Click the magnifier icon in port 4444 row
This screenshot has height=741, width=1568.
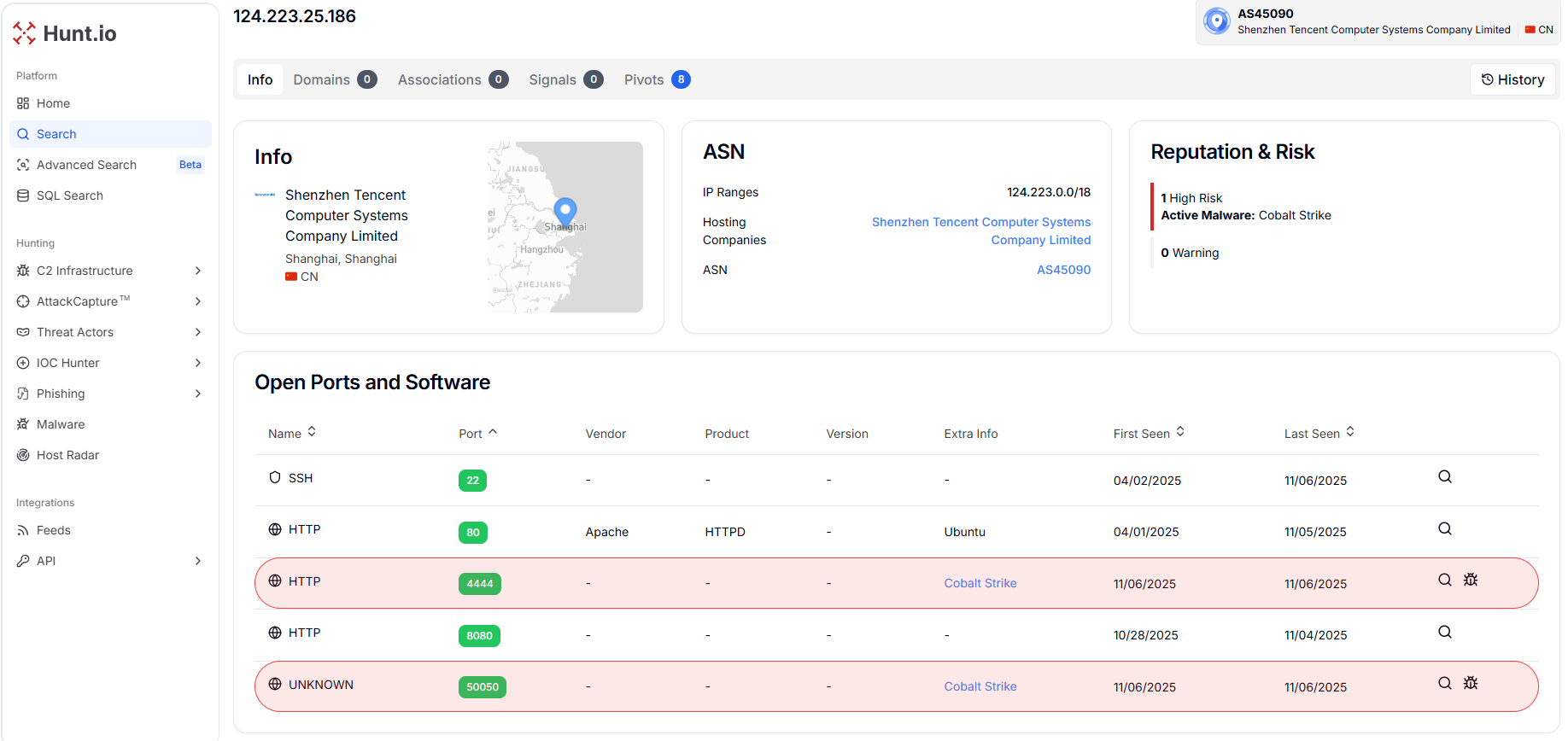[x=1445, y=580]
